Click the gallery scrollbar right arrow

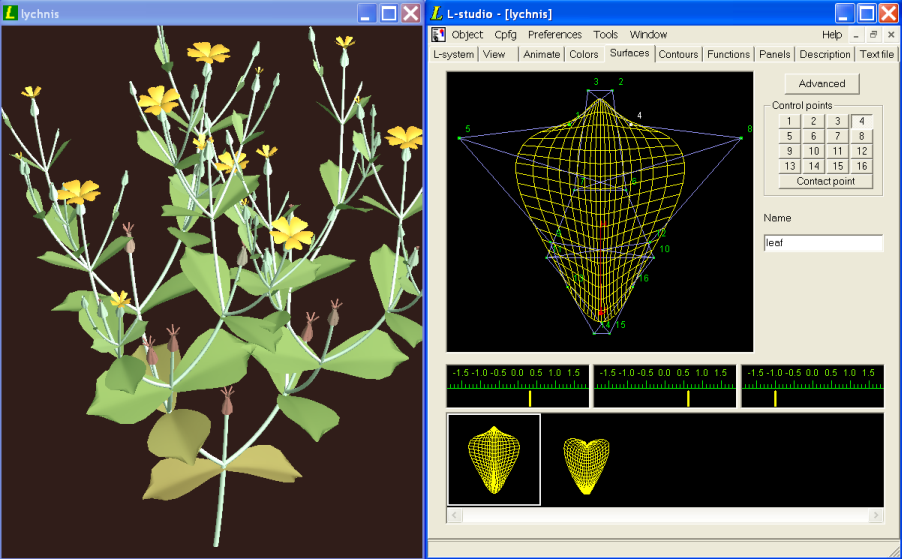pyautogui.click(x=876, y=515)
